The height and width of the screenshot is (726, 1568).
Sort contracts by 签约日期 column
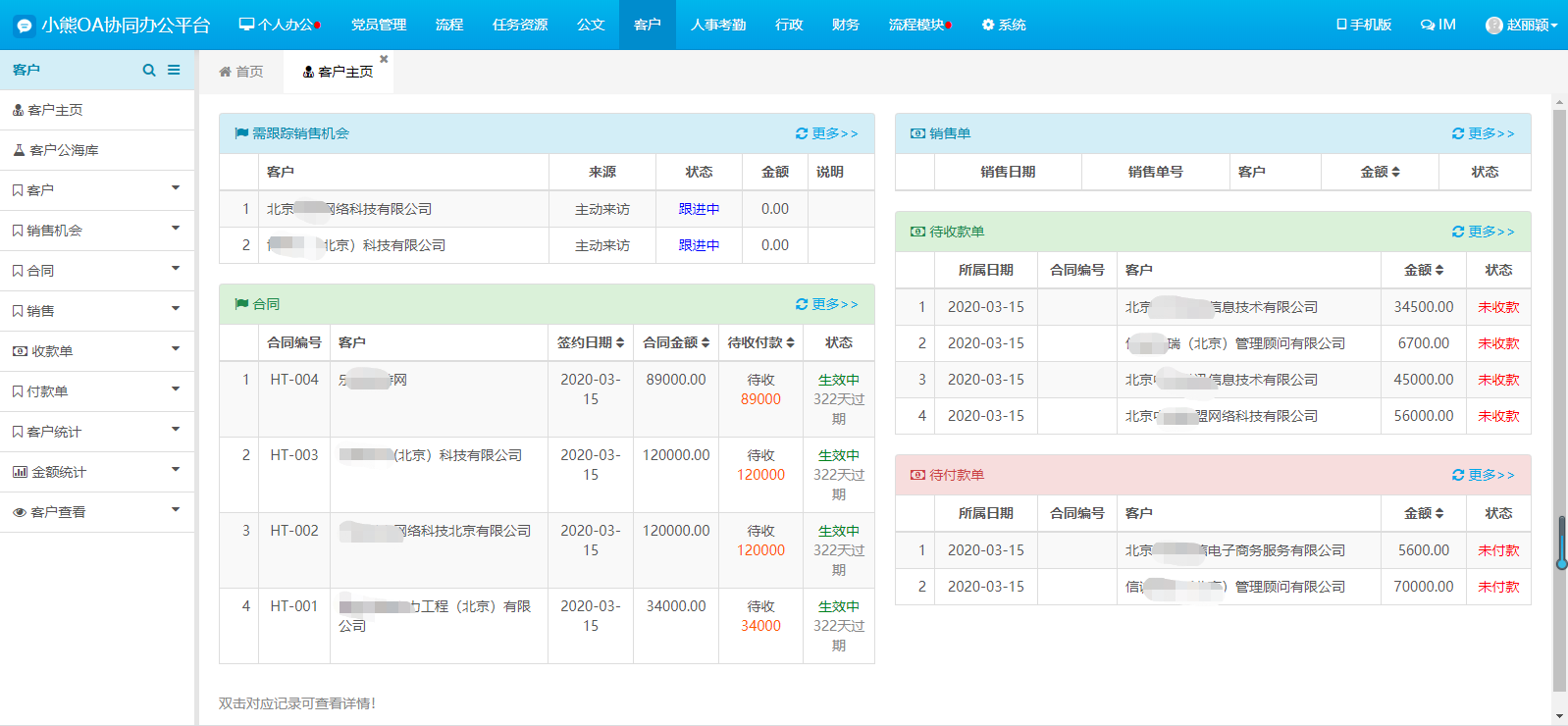[x=591, y=342]
